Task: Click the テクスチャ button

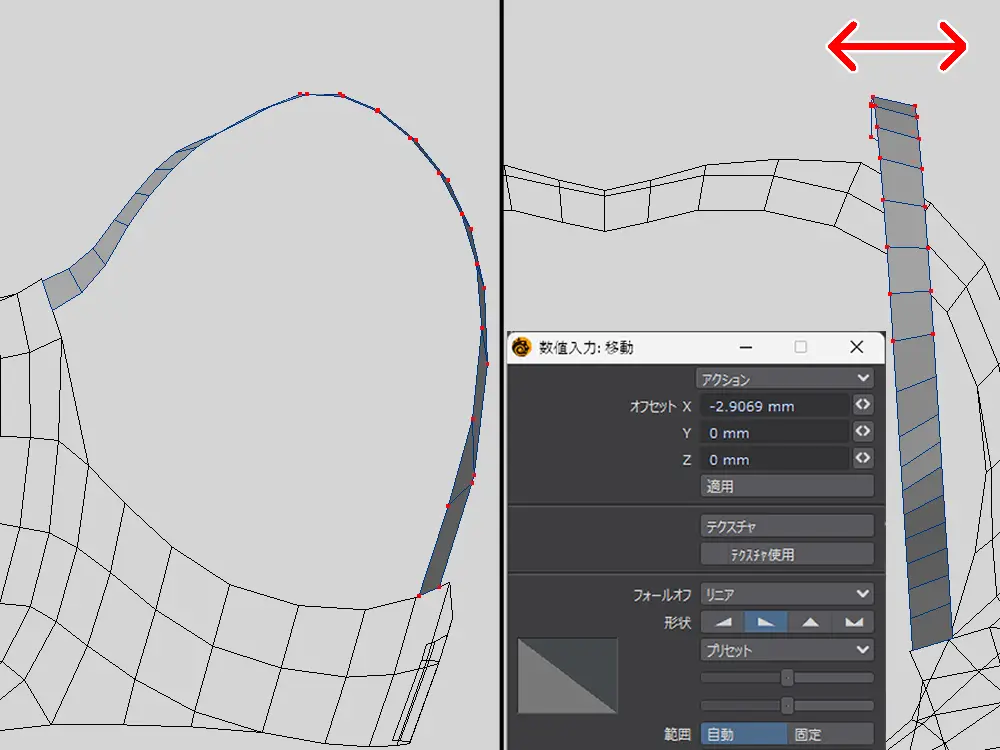Action: (787, 526)
